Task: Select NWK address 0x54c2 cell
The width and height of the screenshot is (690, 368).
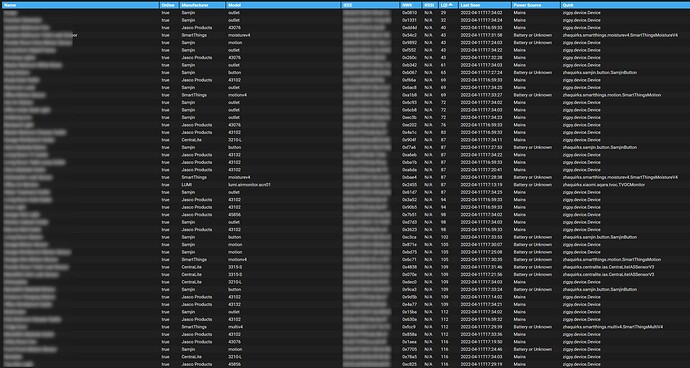Action: coord(409,35)
